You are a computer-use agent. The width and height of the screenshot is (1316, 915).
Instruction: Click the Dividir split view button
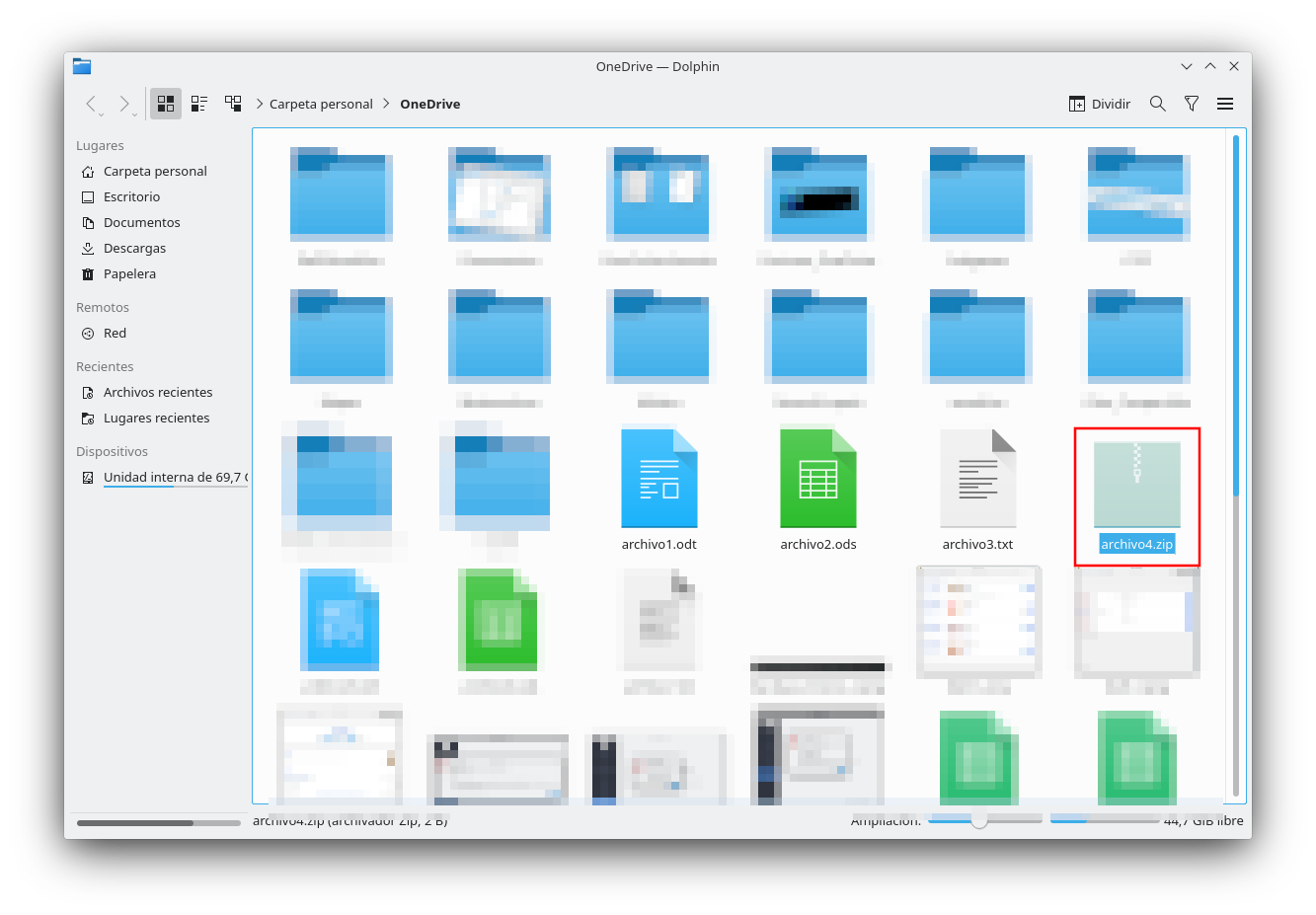pyautogui.click(x=1100, y=104)
